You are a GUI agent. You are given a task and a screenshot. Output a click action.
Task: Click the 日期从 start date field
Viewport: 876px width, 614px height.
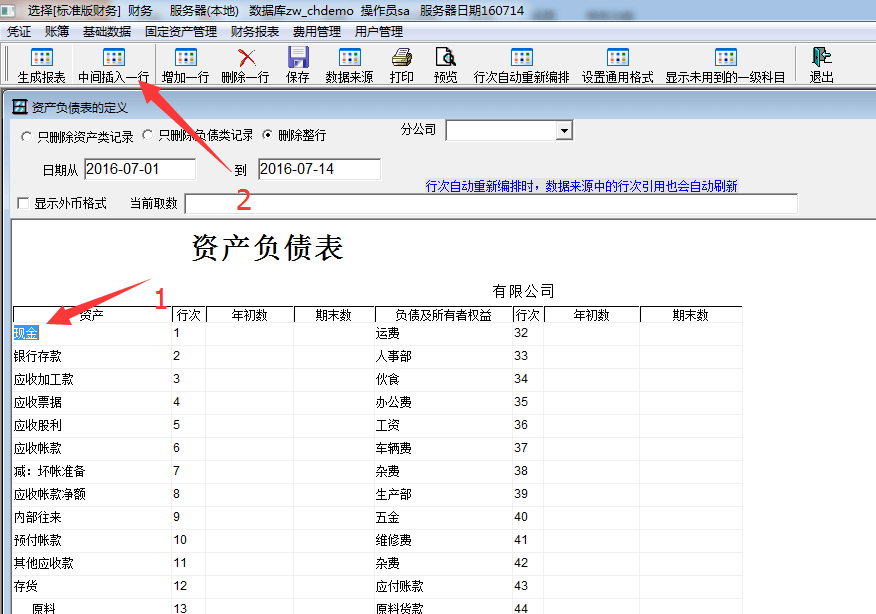click(x=140, y=169)
